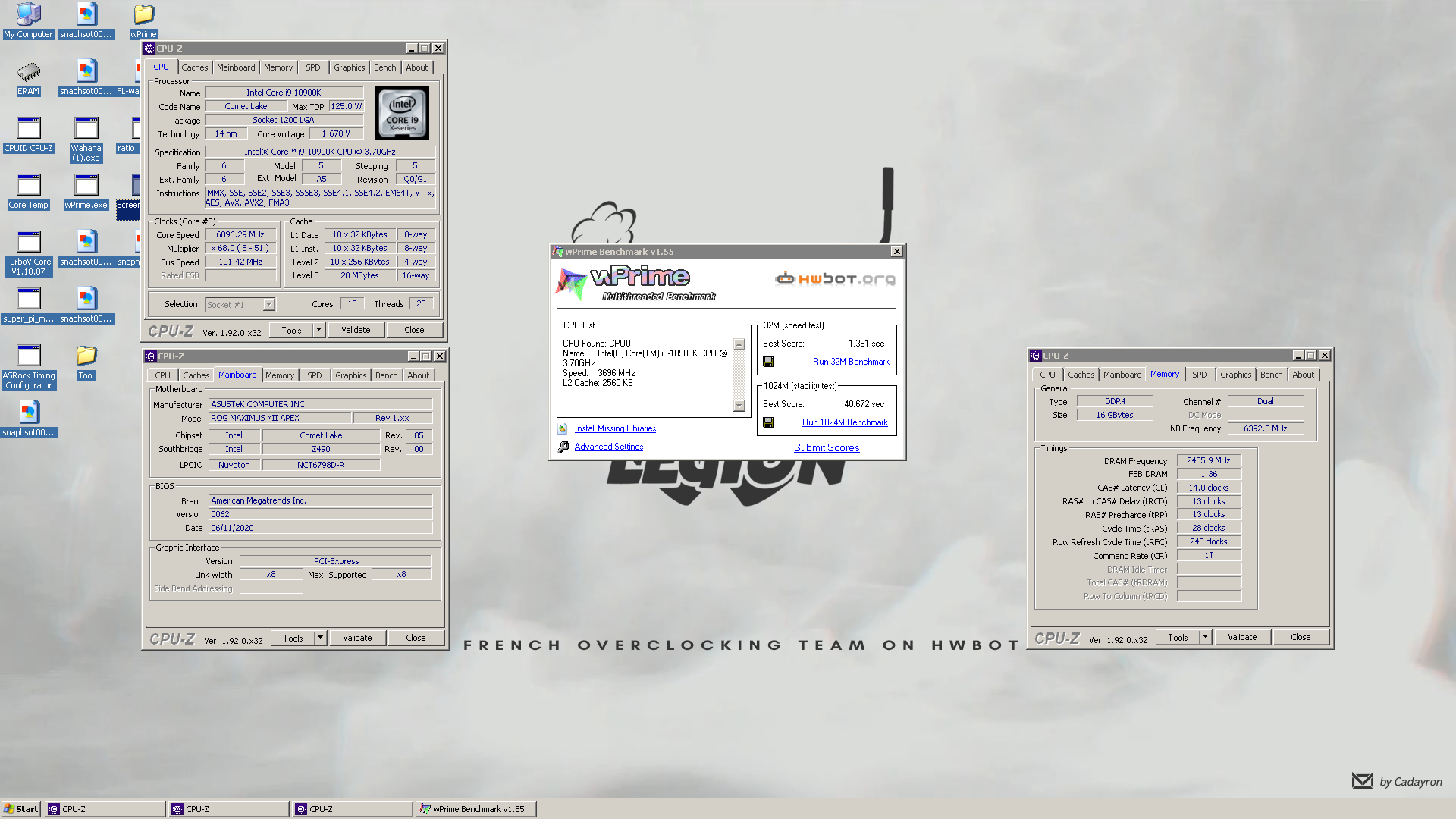This screenshot has height=819, width=1456.
Task: Open the snaphsot00 icon beside TurboV Core
Action: [x=86, y=249]
